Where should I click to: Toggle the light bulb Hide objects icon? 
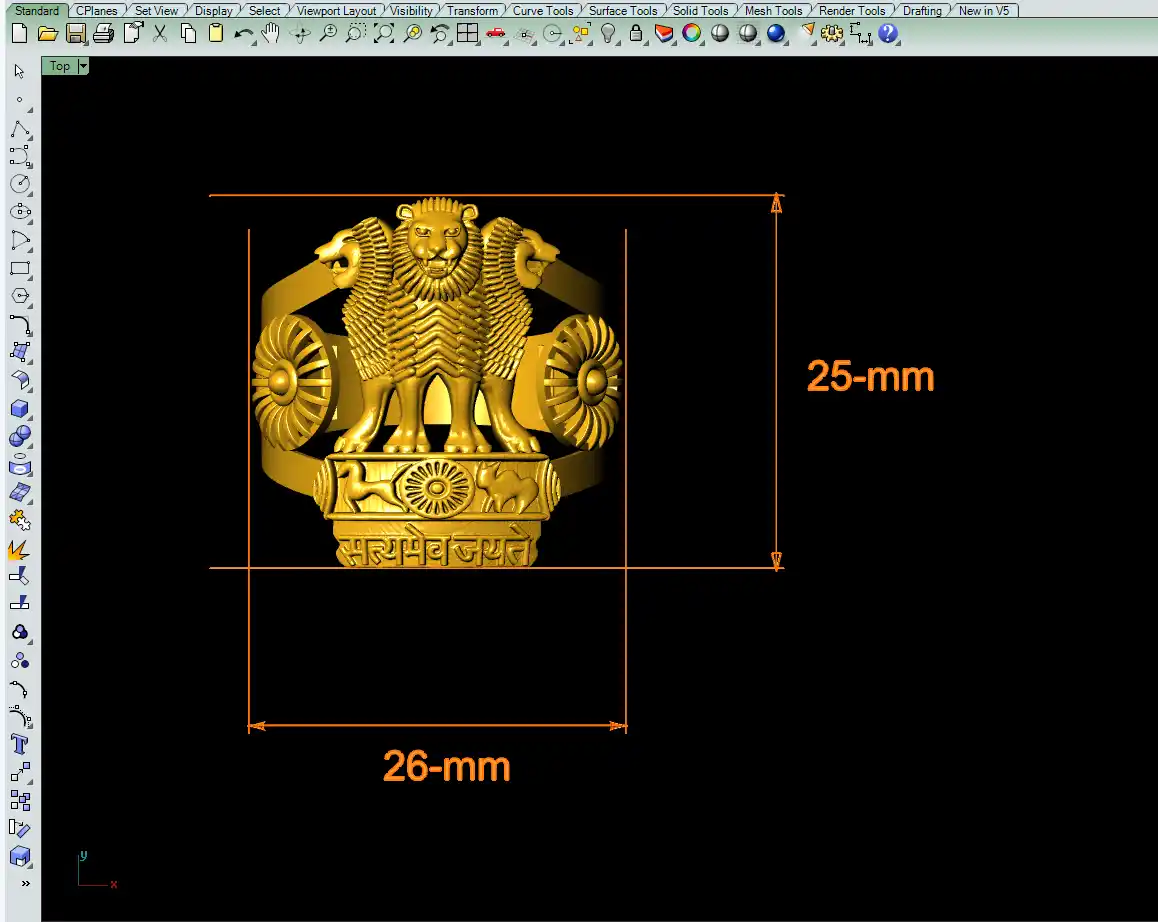click(x=608, y=34)
